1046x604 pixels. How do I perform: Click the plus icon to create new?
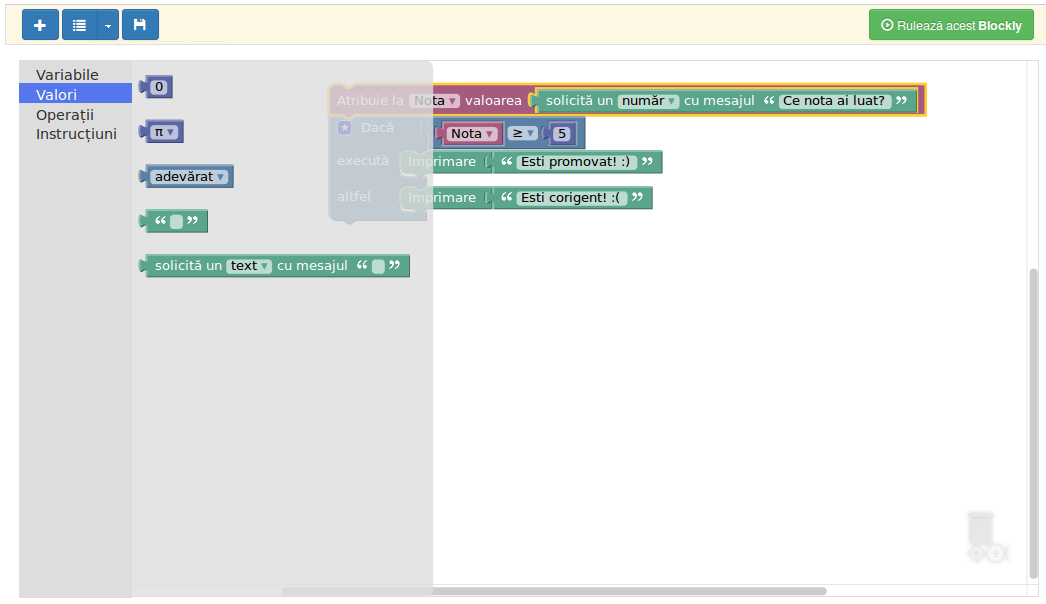coord(40,25)
